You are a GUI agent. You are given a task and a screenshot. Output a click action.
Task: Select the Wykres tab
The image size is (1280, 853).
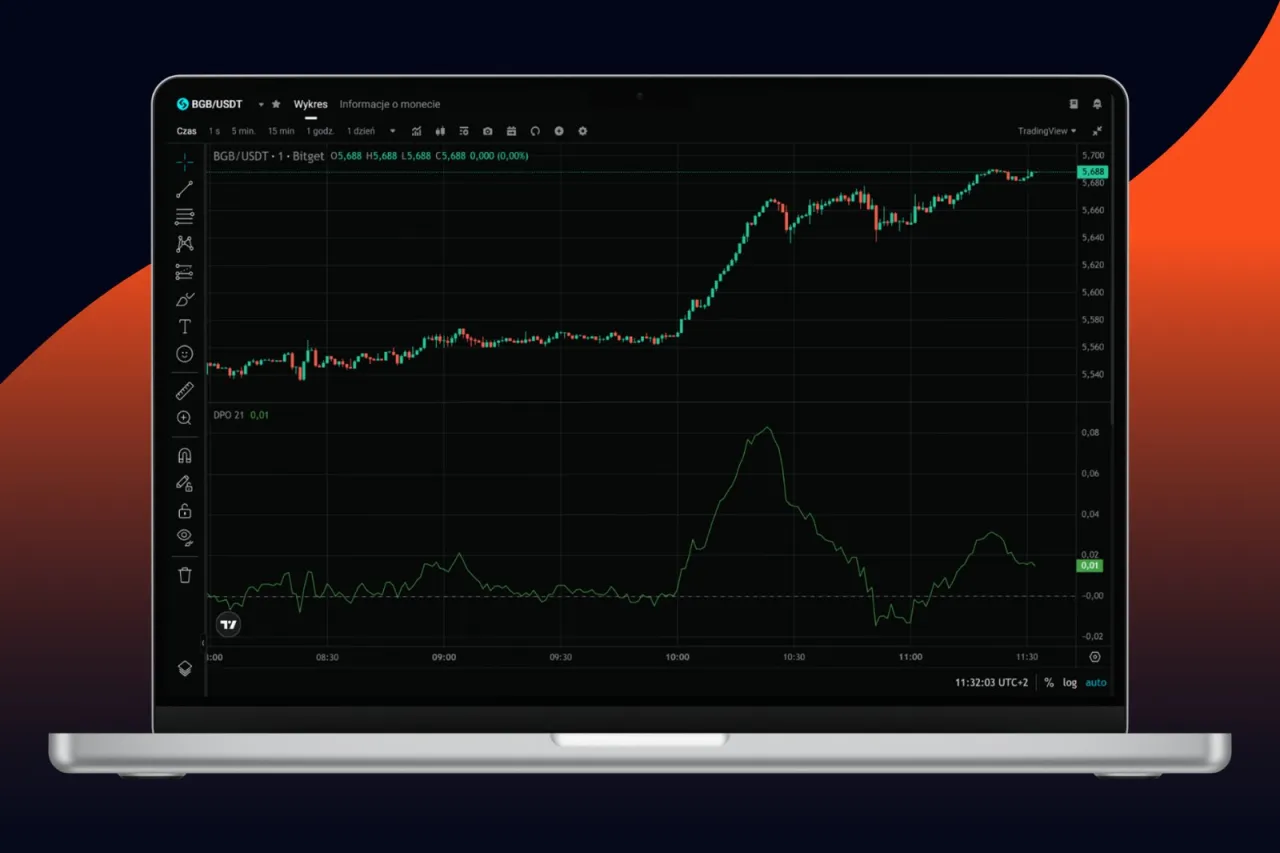tap(310, 104)
